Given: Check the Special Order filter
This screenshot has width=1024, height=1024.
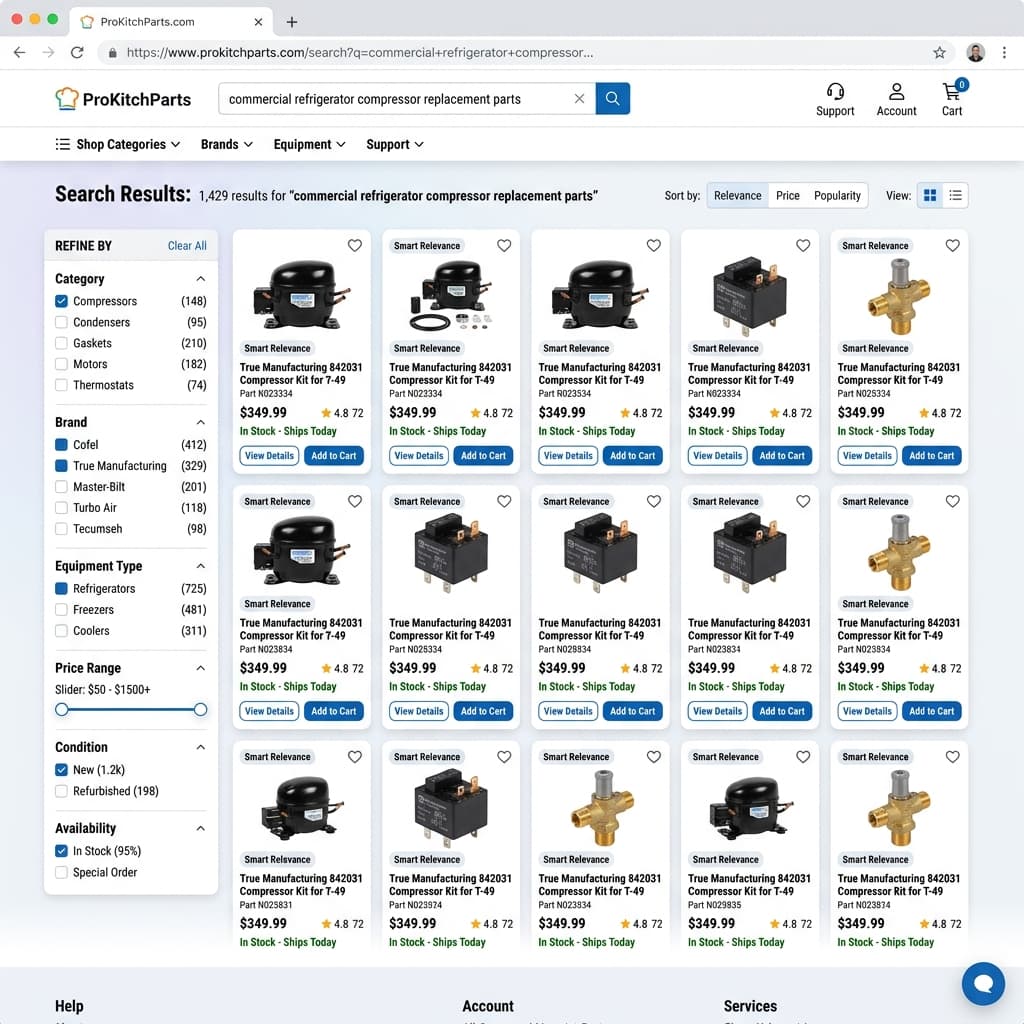Looking at the screenshot, I should point(61,872).
